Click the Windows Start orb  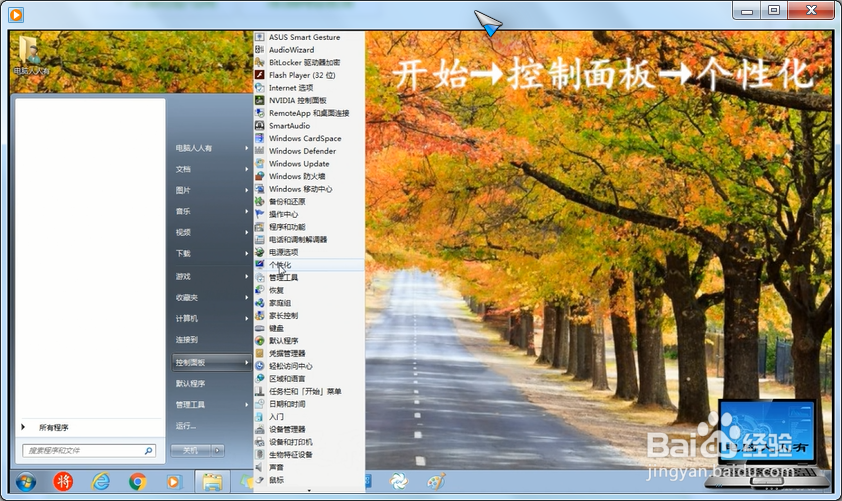tap(26, 482)
